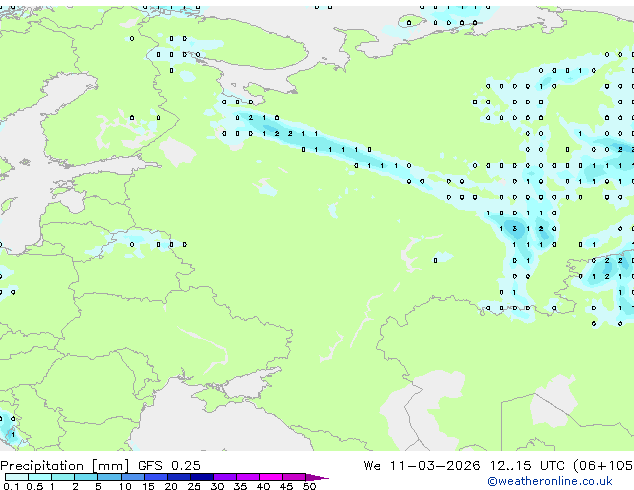Pick the 0.5–1 mm legend swatch

point(40,477)
